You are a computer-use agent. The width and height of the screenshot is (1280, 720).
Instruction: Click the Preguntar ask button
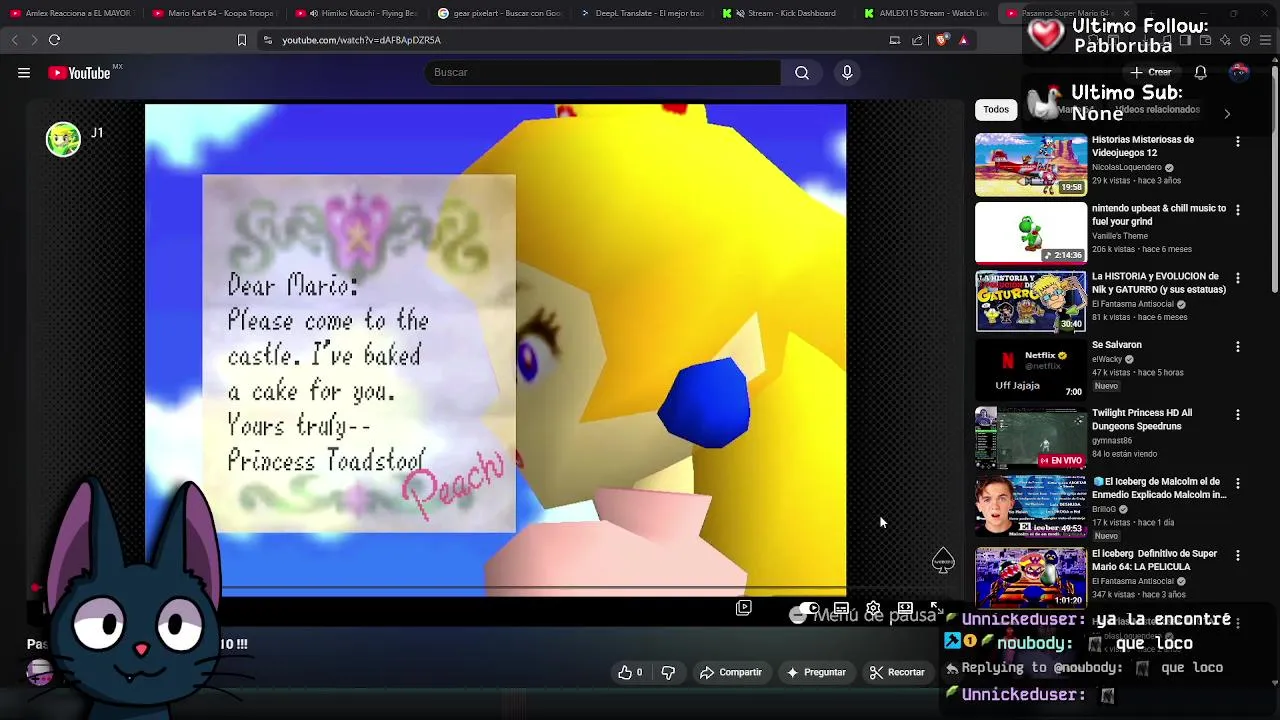(x=816, y=672)
